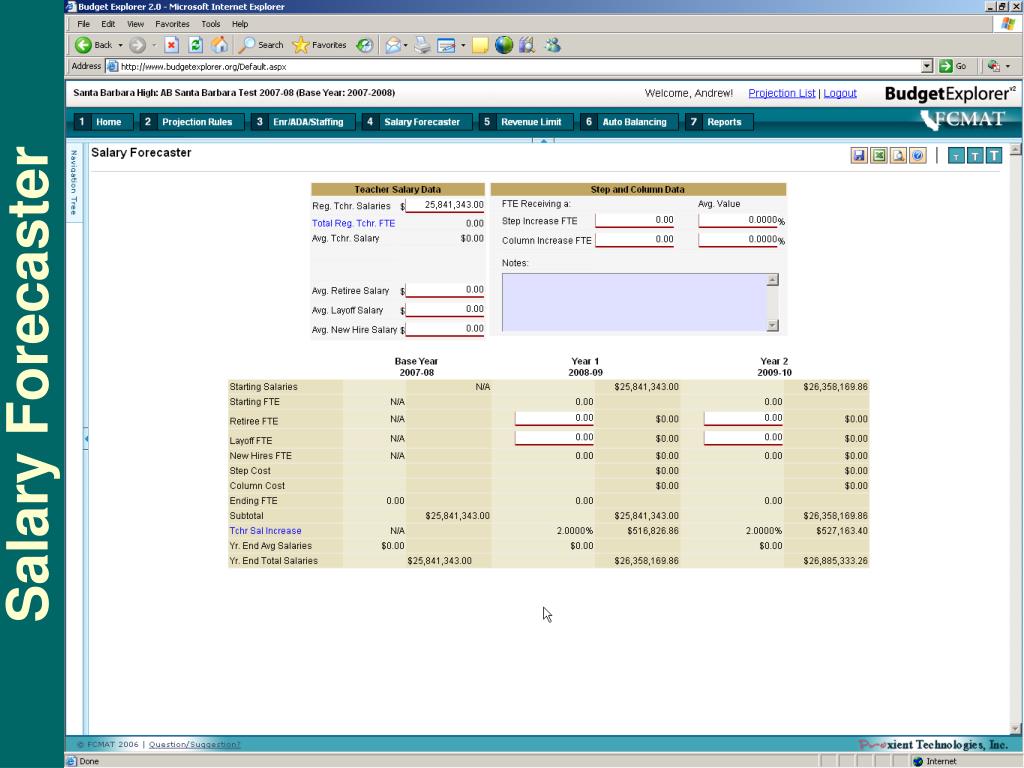Open the Projection List link
The width and height of the screenshot is (1024, 768).
781,92
